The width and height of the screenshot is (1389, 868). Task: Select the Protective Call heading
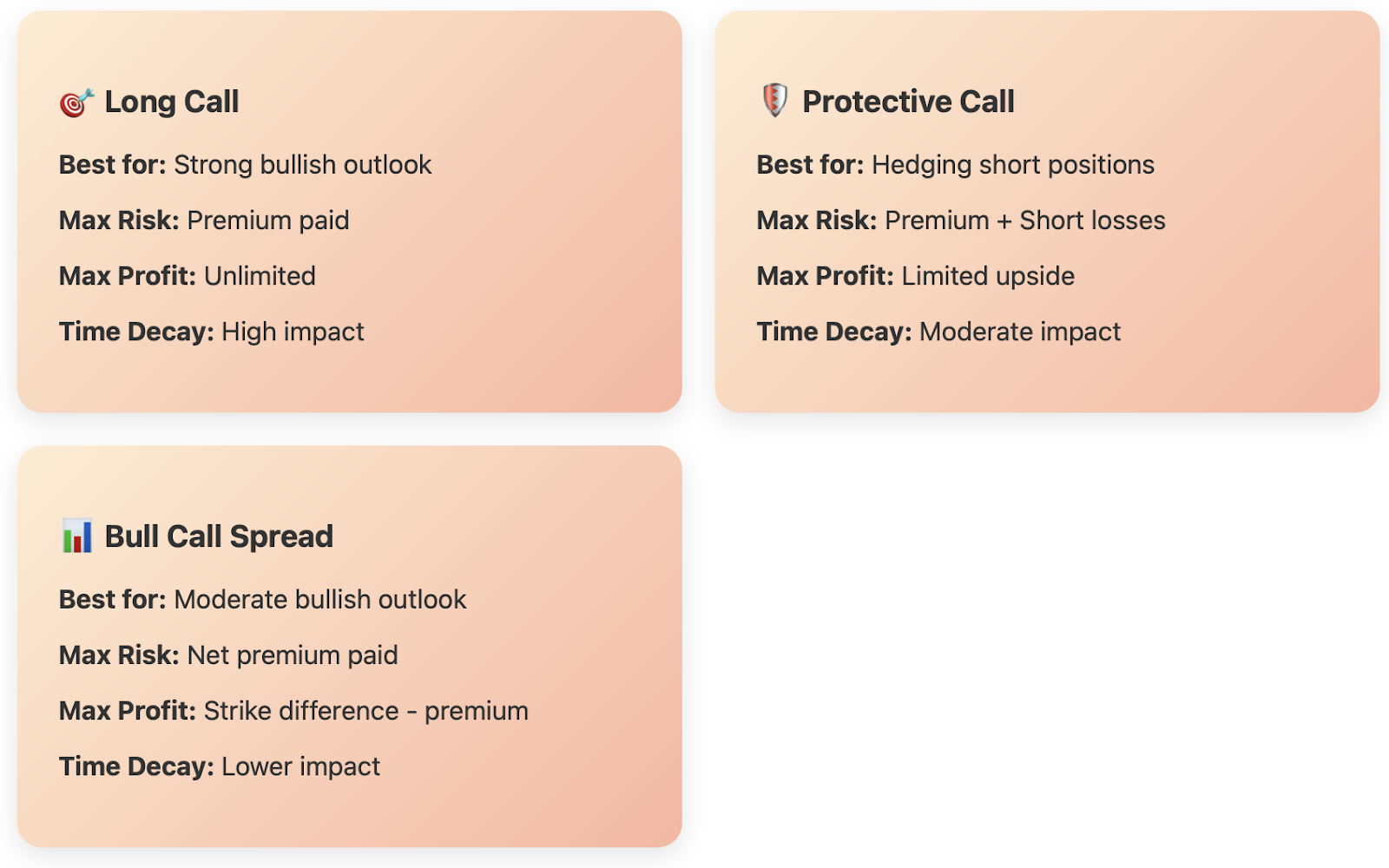(x=908, y=102)
